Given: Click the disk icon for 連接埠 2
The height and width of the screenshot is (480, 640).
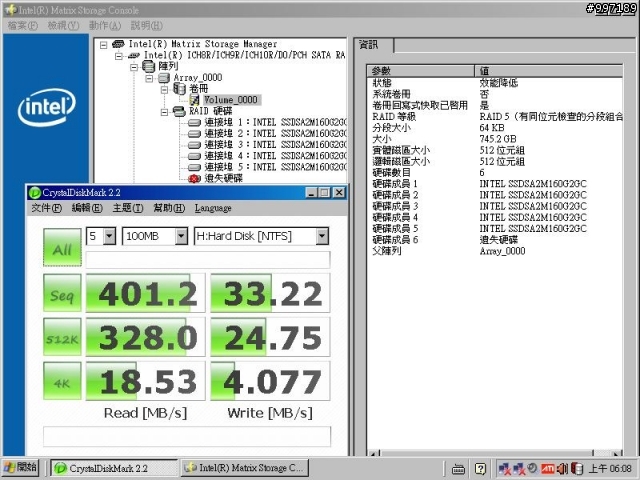Looking at the screenshot, I should click(194, 133).
